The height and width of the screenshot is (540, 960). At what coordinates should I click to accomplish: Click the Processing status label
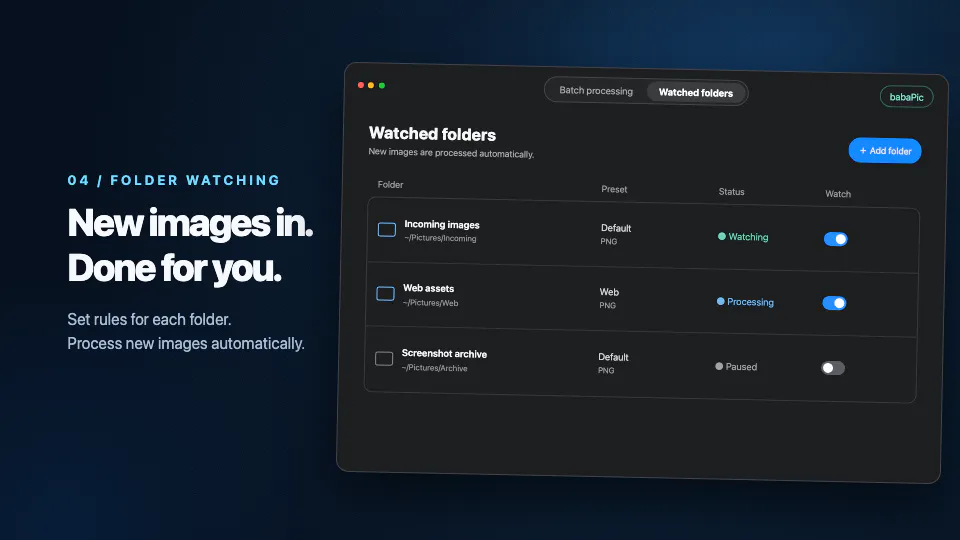[750, 302]
